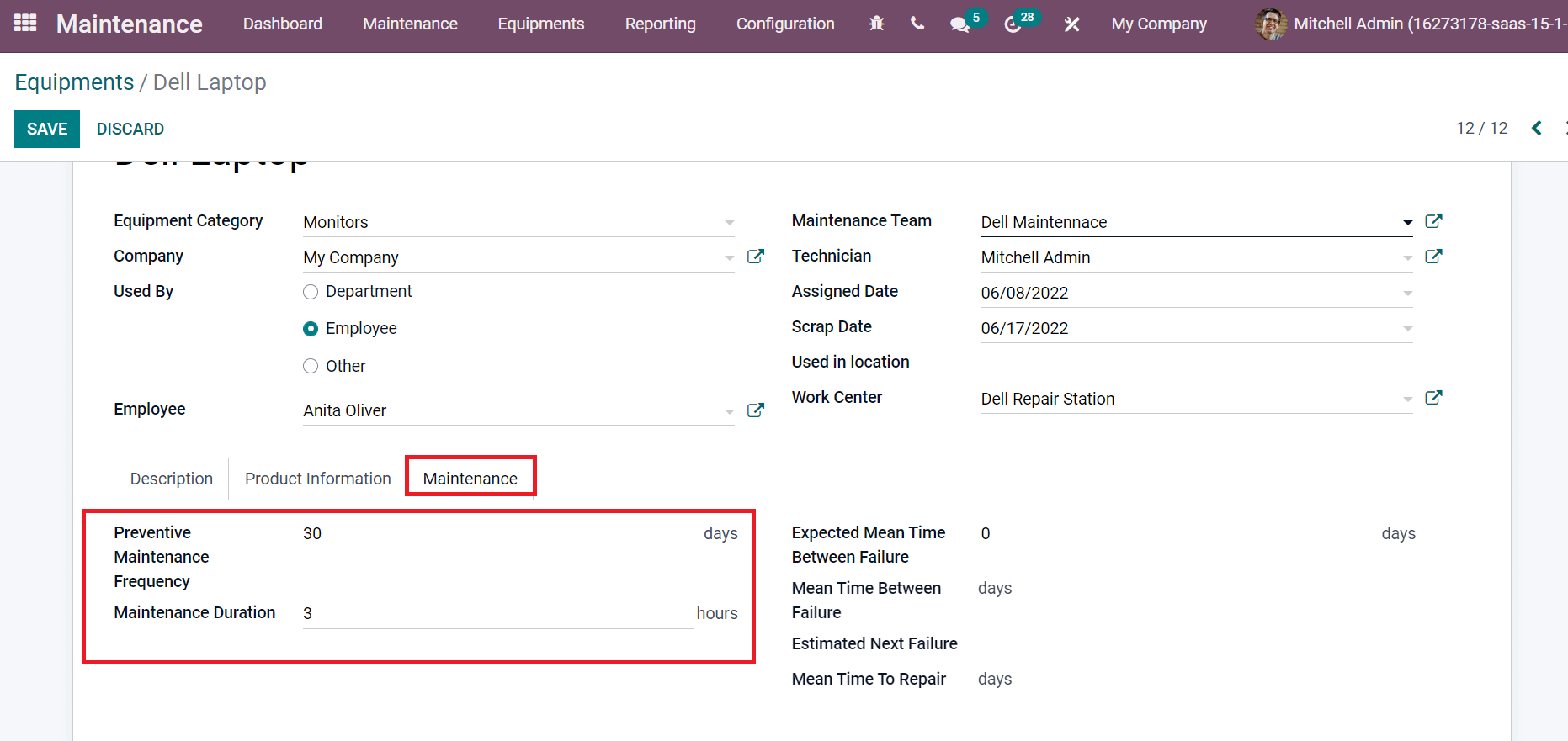The image size is (1568, 741).
Task: Click Expected Mean Time Between Failure field
Action: (1179, 533)
